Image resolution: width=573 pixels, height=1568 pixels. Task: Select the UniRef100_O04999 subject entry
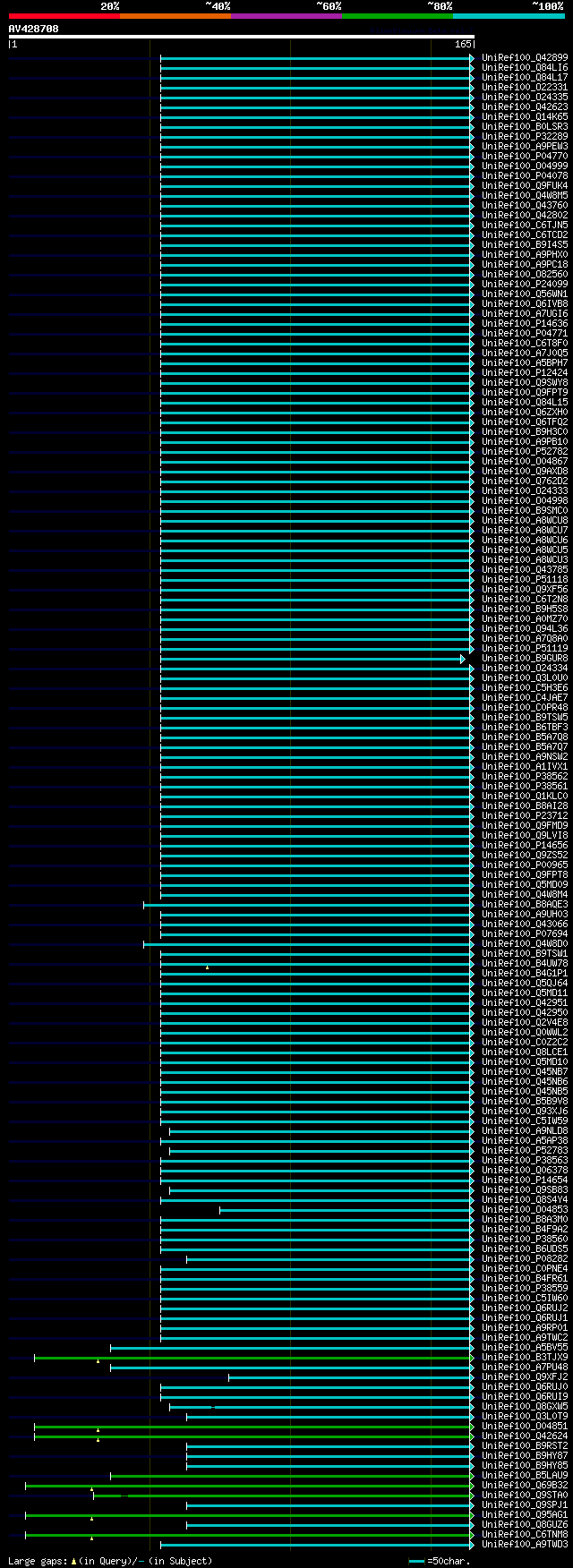click(525, 166)
